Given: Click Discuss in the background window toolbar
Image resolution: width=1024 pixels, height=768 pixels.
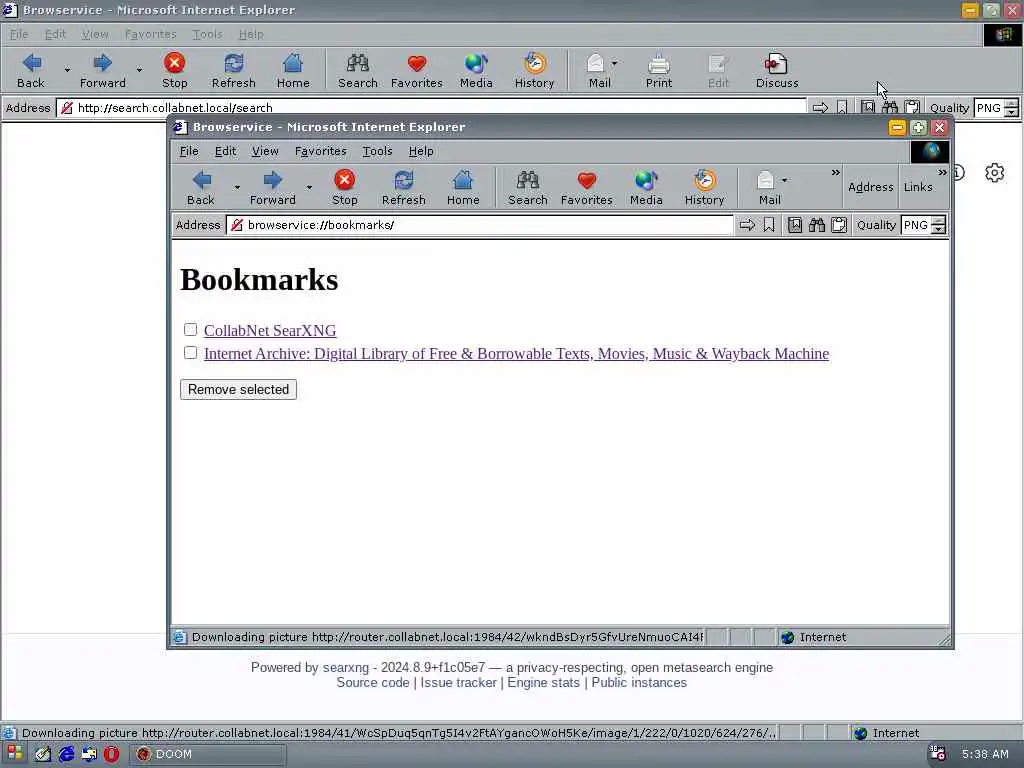Looking at the screenshot, I should [x=777, y=71].
